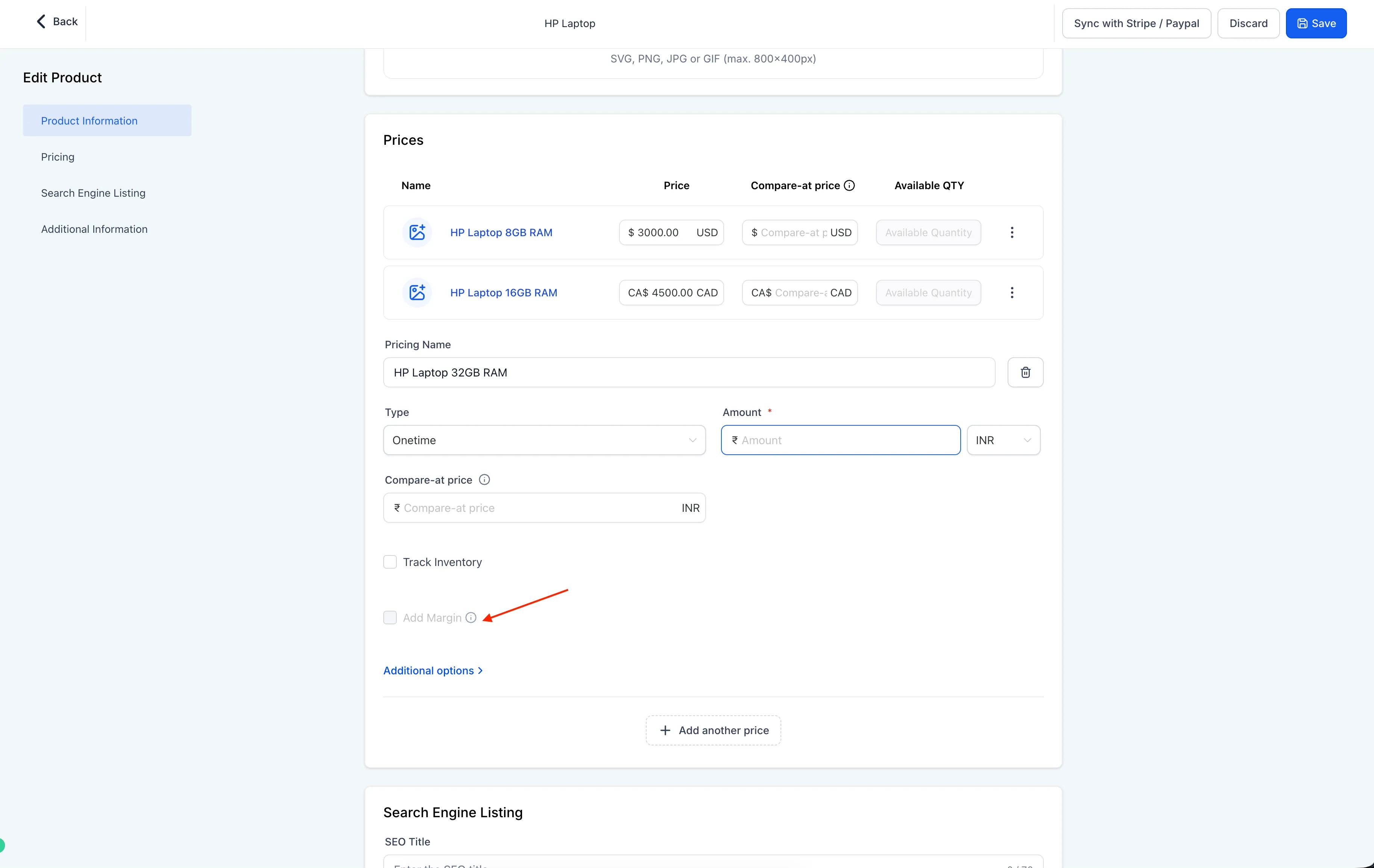The width and height of the screenshot is (1374, 868).
Task: Click inside the Amount input field
Action: coord(840,440)
